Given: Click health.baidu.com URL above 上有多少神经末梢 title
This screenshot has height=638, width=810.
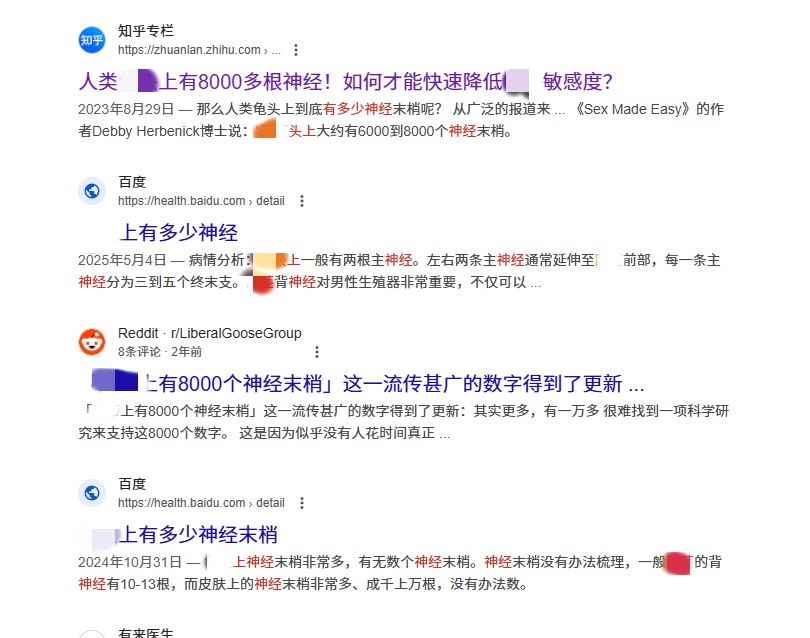Looking at the screenshot, I should (201, 503).
